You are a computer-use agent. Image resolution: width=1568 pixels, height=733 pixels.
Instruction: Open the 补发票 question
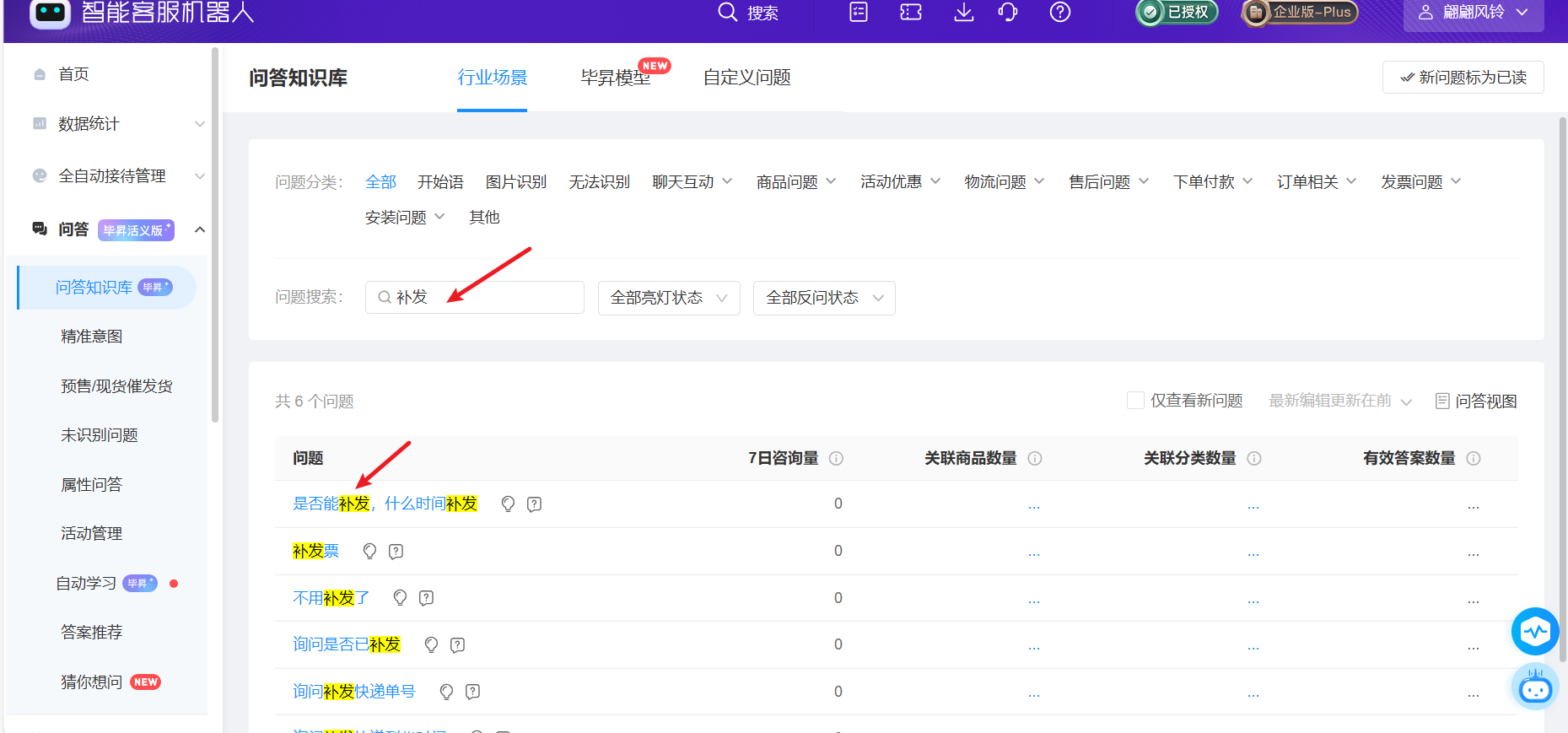[x=315, y=551]
